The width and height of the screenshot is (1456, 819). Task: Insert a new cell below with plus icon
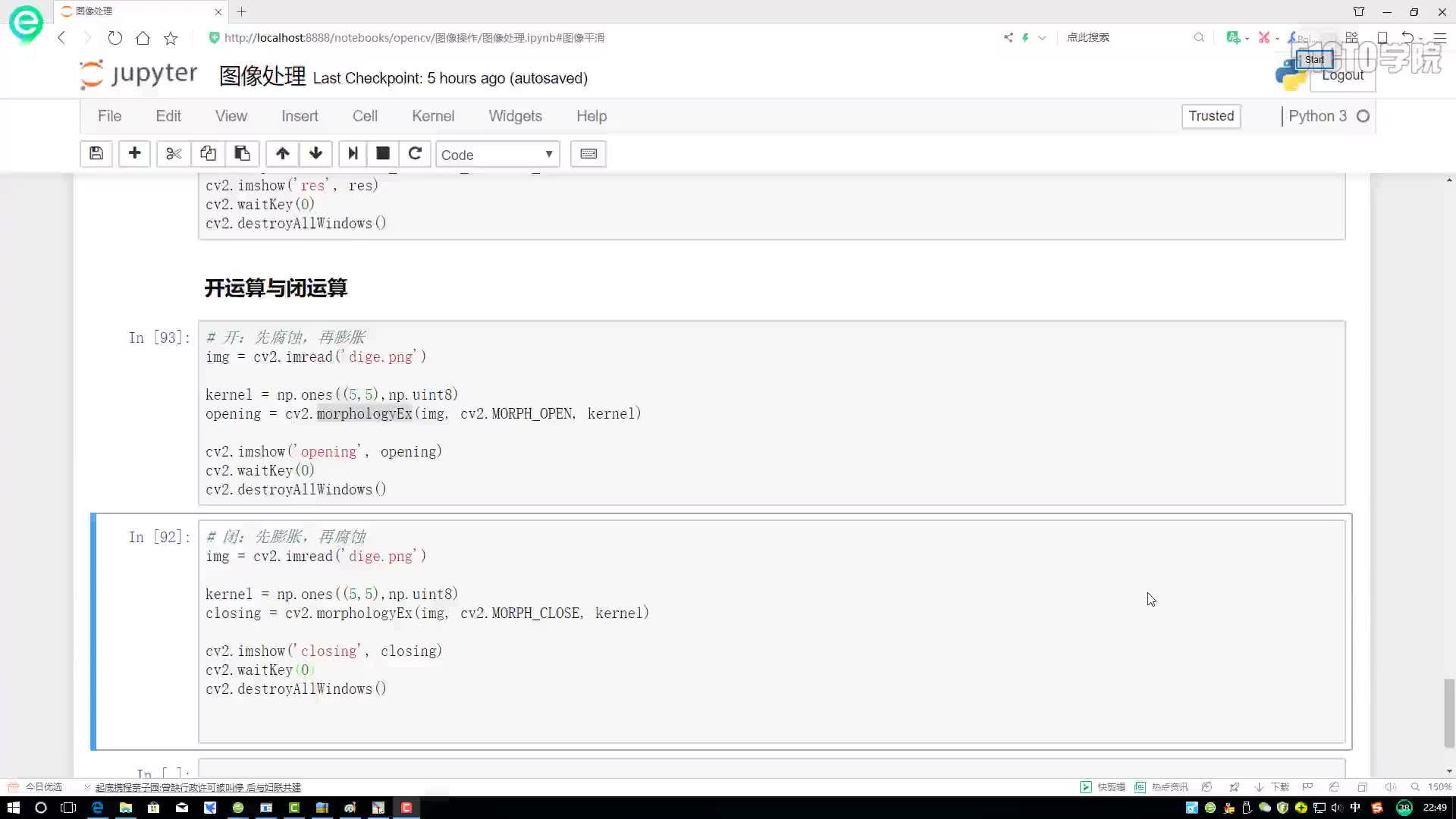click(134, 154)
